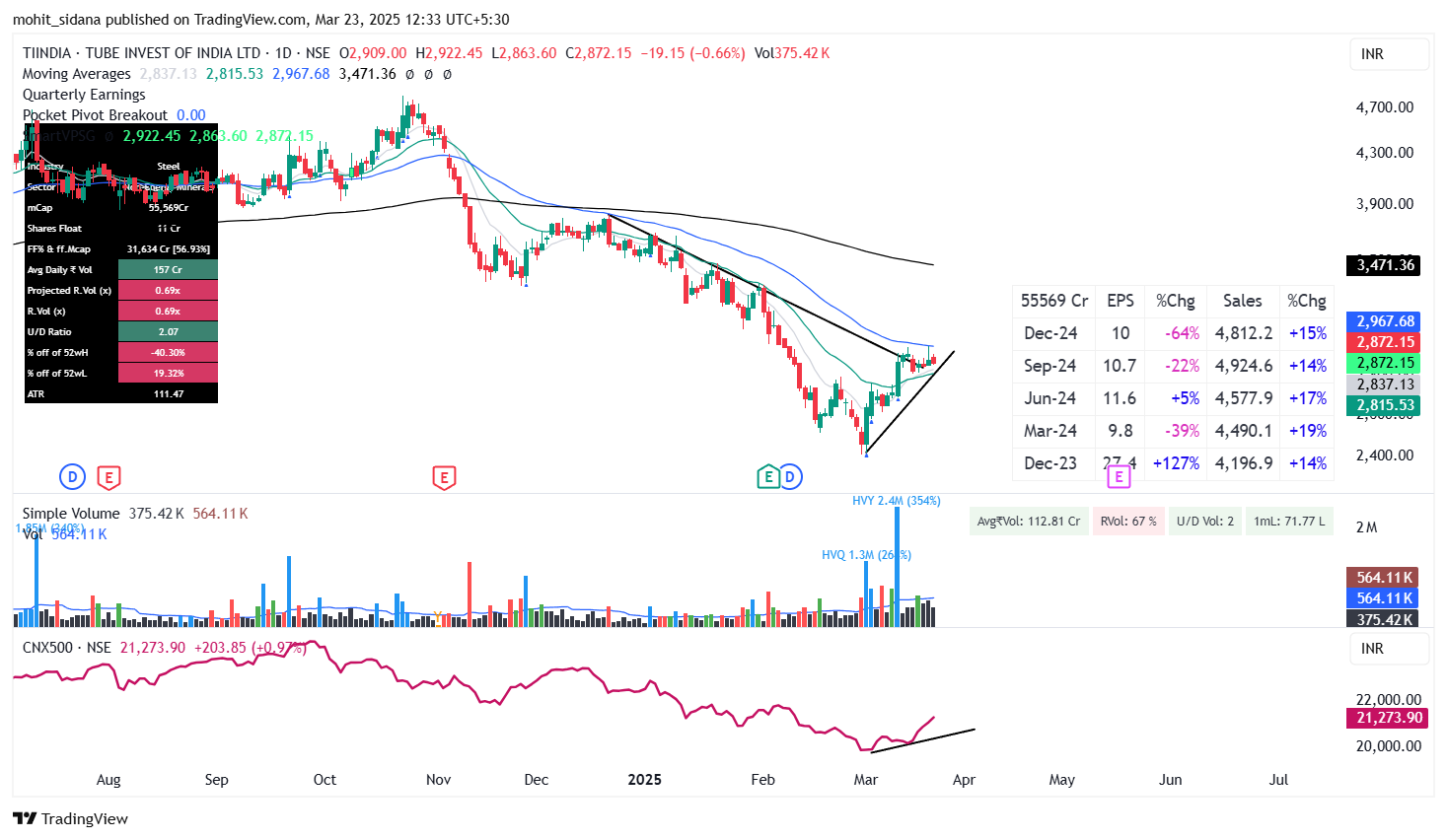Viewport: 1447px width, 840px height.
Task: Click the blue D dividend marker near February
Action: (789, 477)
